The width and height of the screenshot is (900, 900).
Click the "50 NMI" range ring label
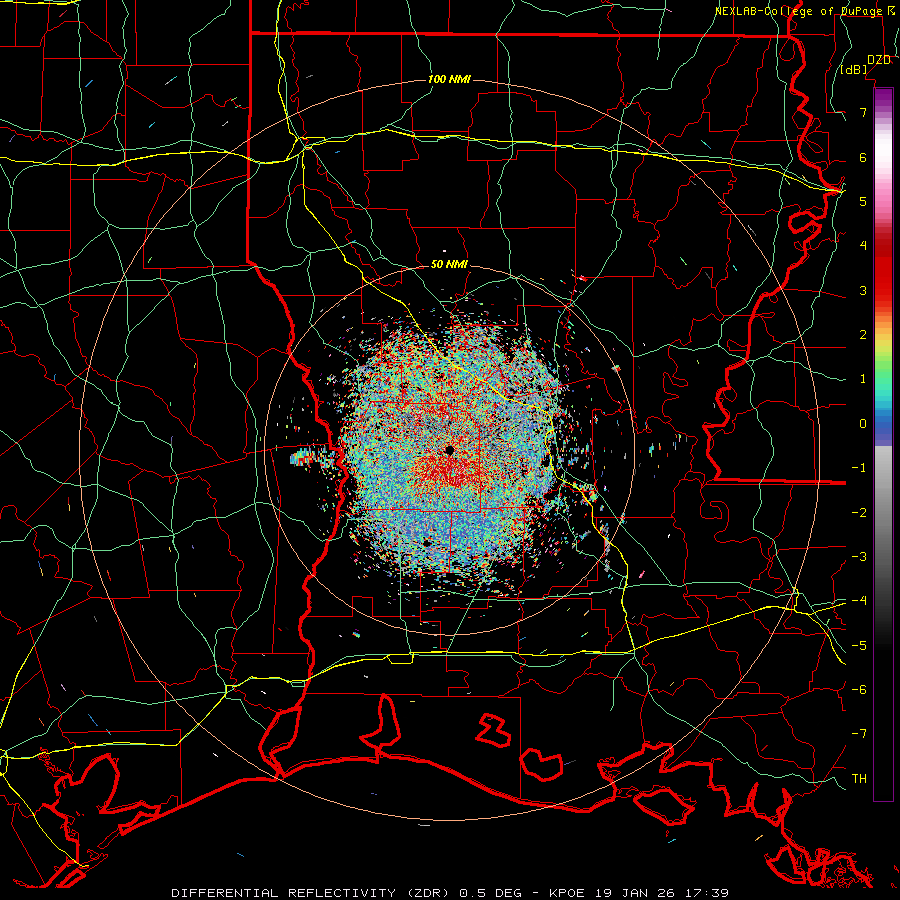449,265
